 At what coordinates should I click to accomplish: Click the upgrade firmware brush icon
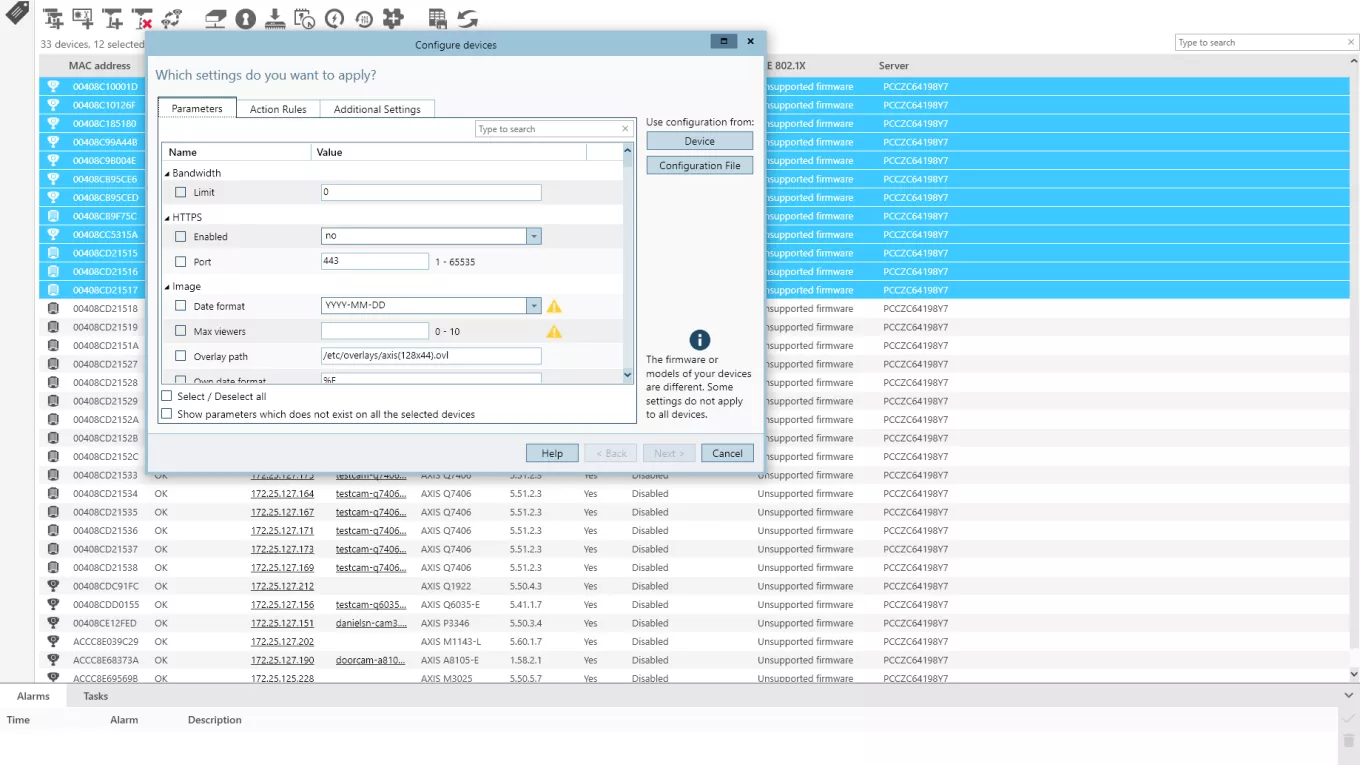tap(274, 17)
